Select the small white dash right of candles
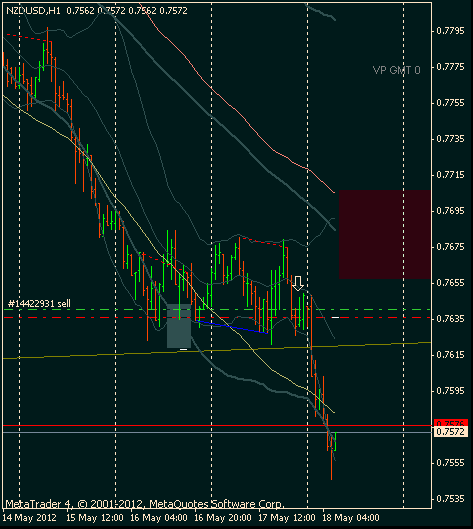The height and width of the screenshot is (529, 473). tap(335, 317)
